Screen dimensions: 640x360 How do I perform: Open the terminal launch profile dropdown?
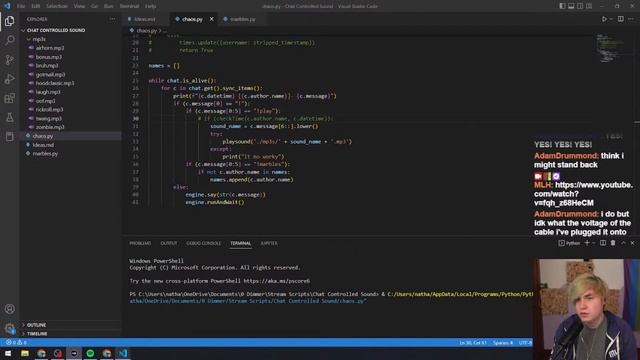point(593,243)
